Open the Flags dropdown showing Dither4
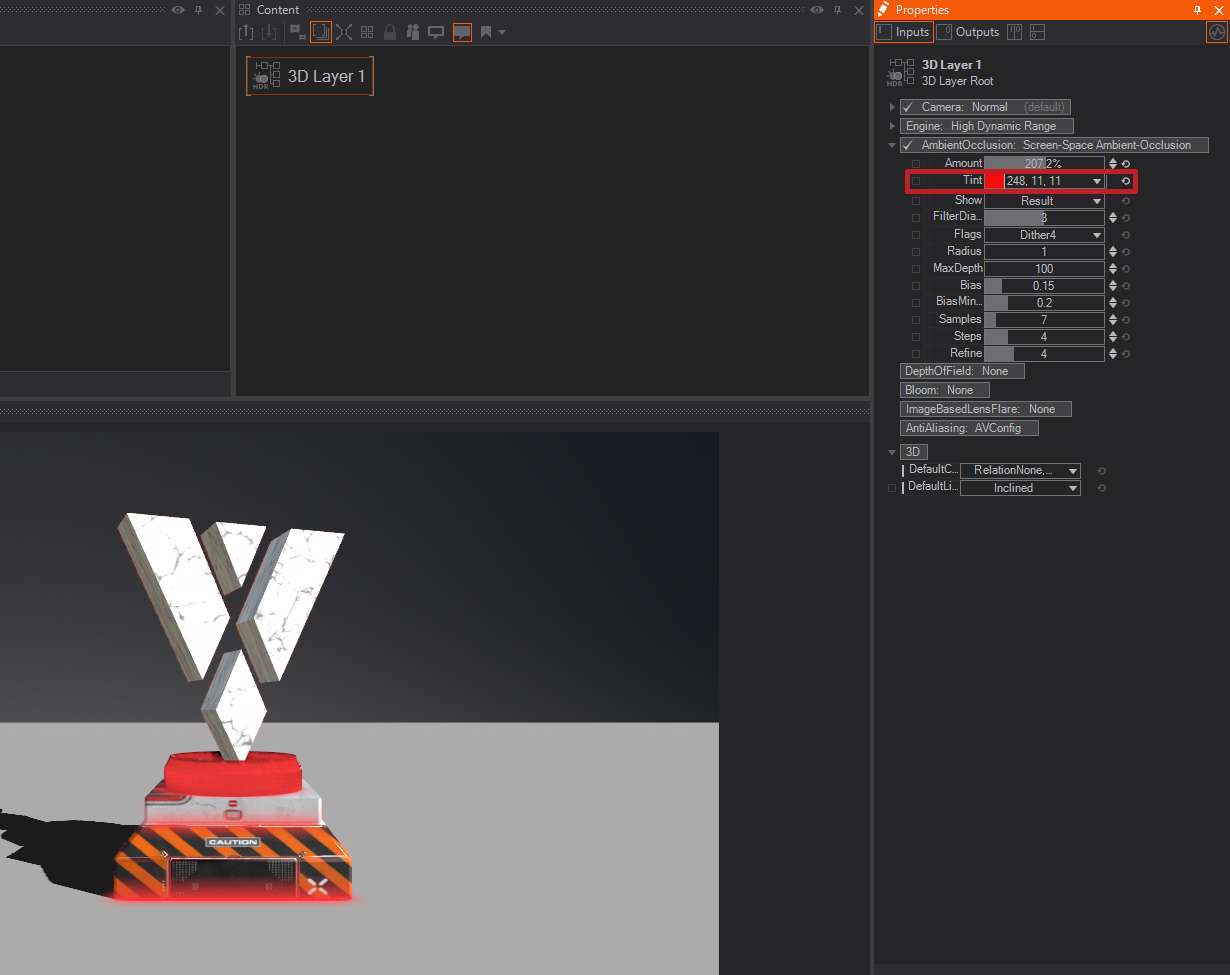The width and height of the screenshot is (1230, 975). click(1044, 235)
